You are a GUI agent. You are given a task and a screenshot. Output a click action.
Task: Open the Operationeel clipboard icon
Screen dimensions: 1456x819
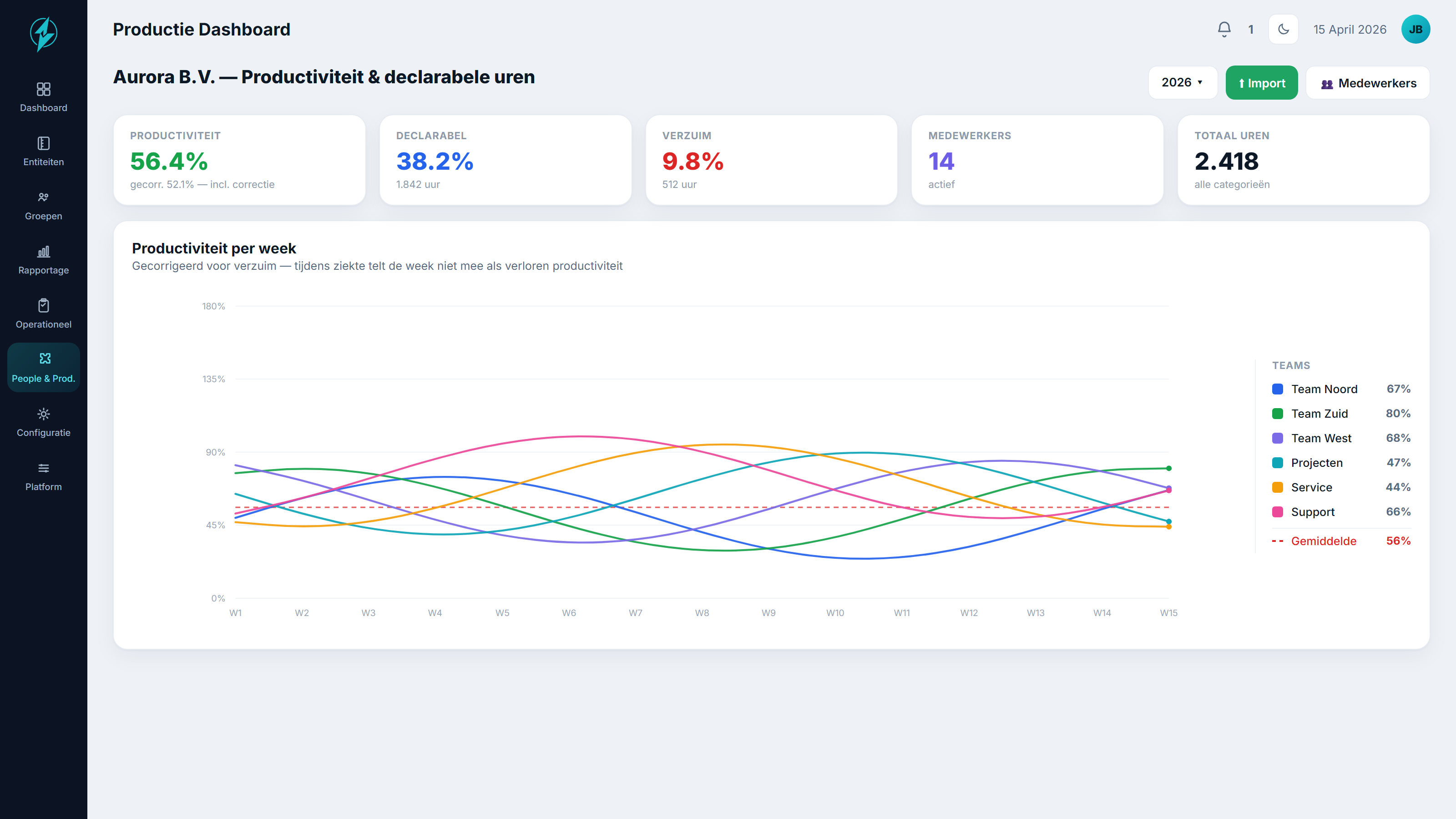44,306
